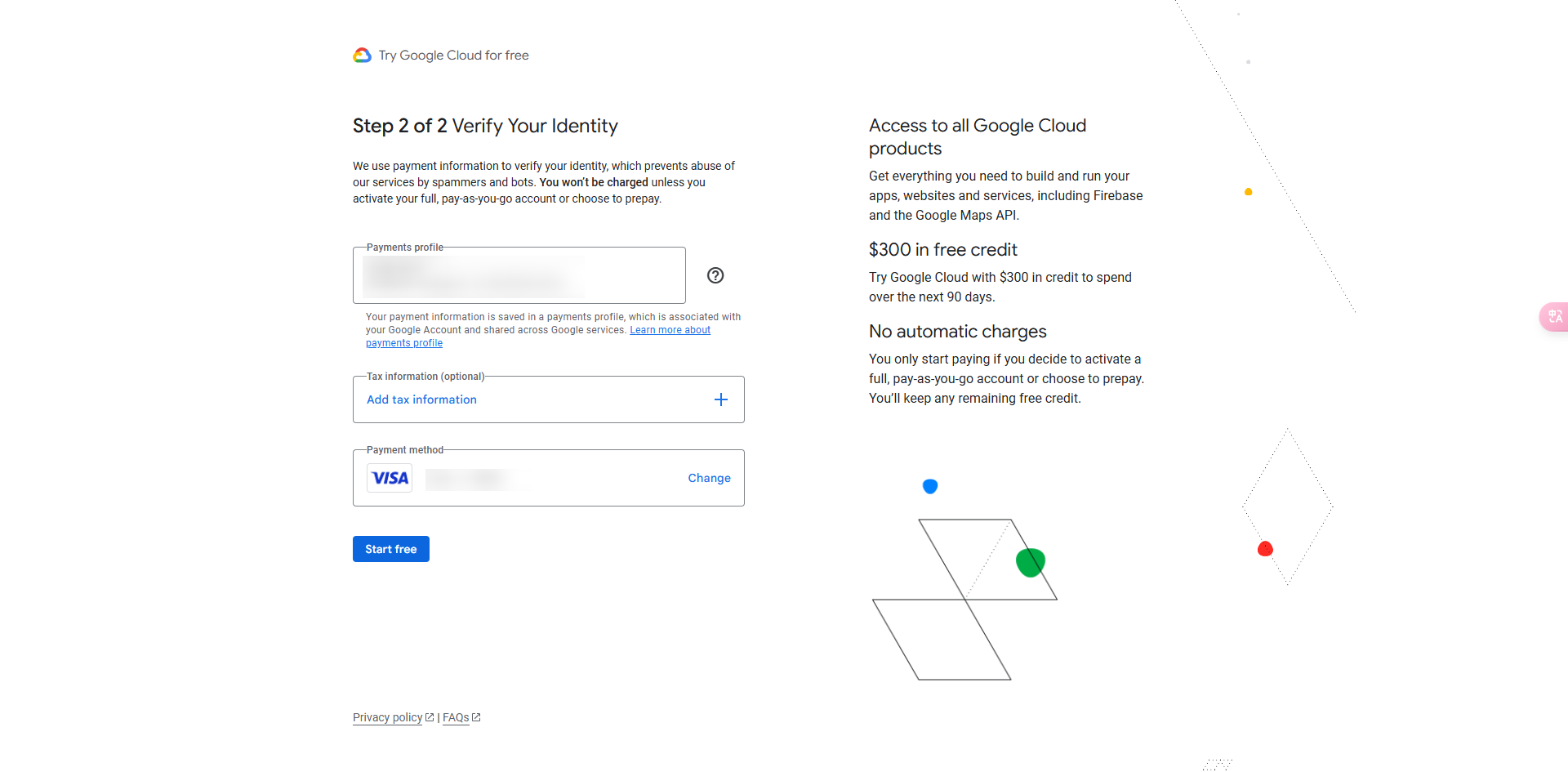Open the Learn more about payments profile link
Viewport: 1568px width, 772px height.
click(670, 330)
